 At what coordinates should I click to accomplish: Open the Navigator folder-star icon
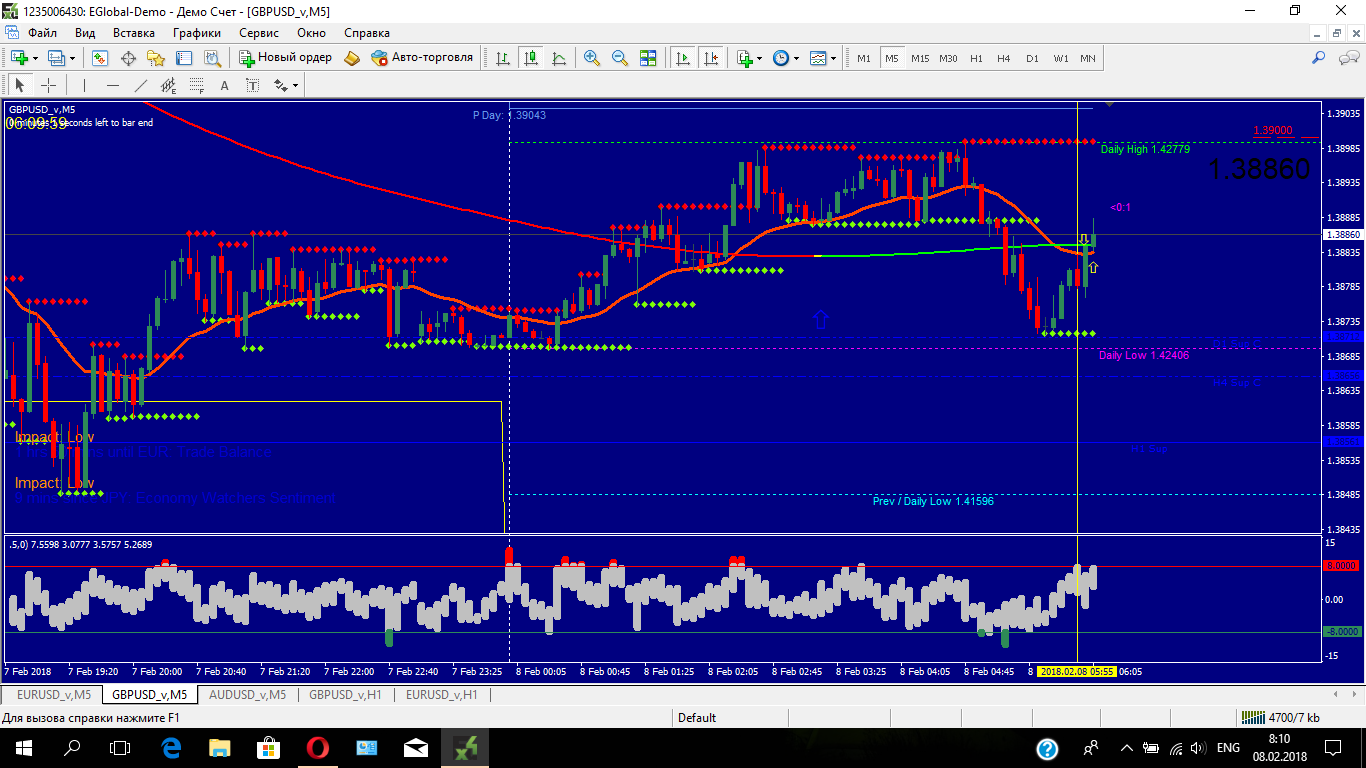pyautogui.click(x=156, y=58)
